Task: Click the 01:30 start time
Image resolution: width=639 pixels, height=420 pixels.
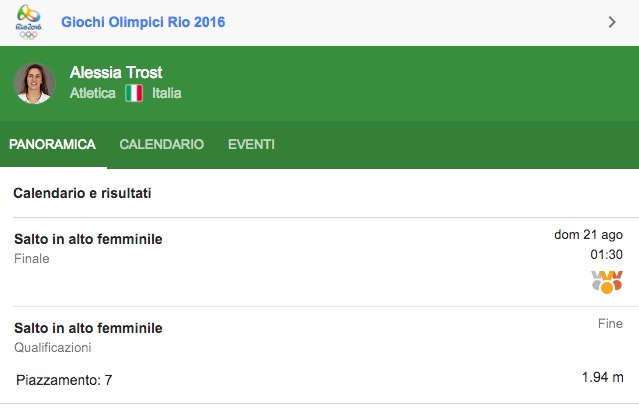Action: 606,255
